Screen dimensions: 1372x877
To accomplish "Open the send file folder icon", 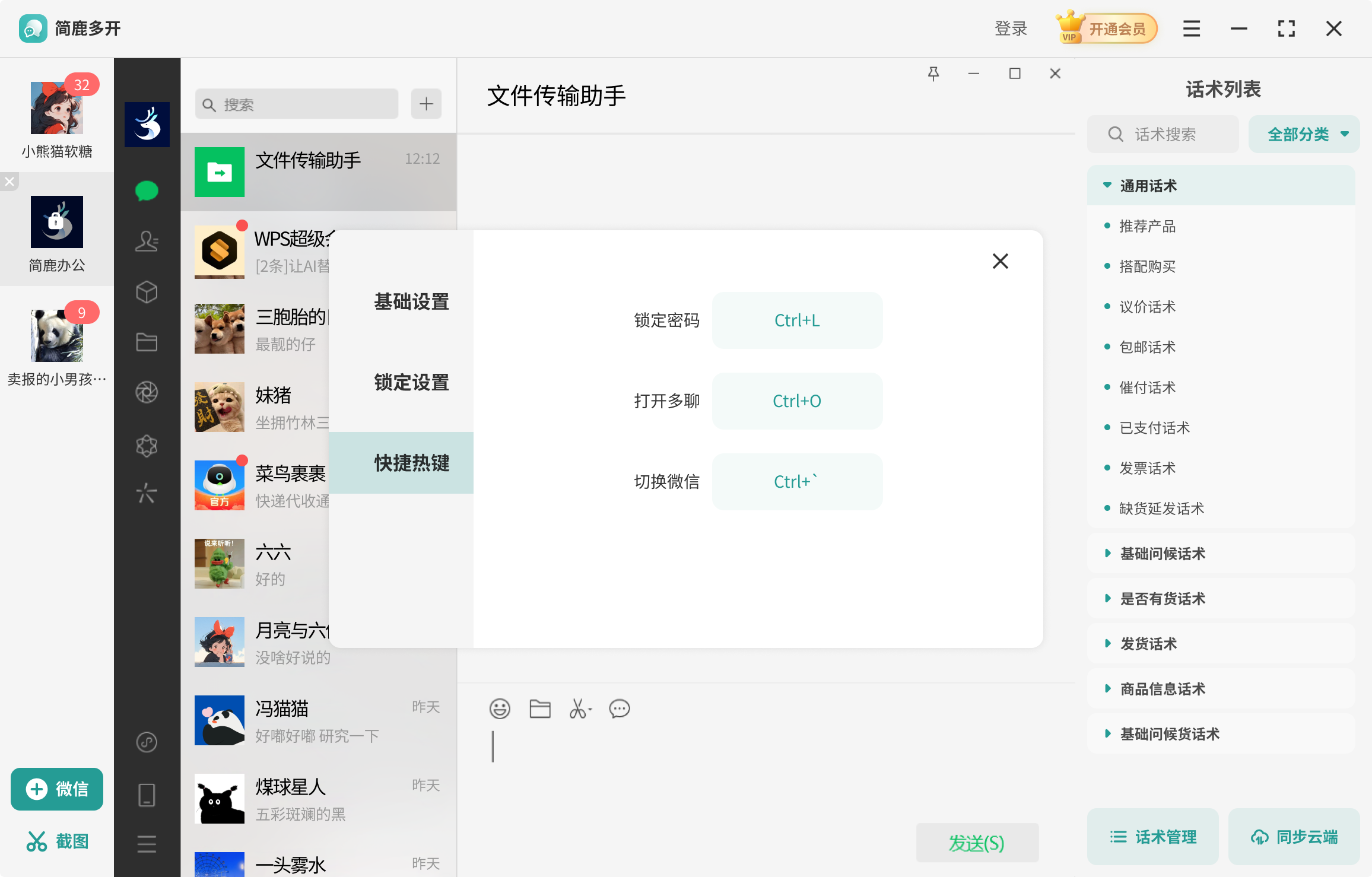I will [539, 708].
